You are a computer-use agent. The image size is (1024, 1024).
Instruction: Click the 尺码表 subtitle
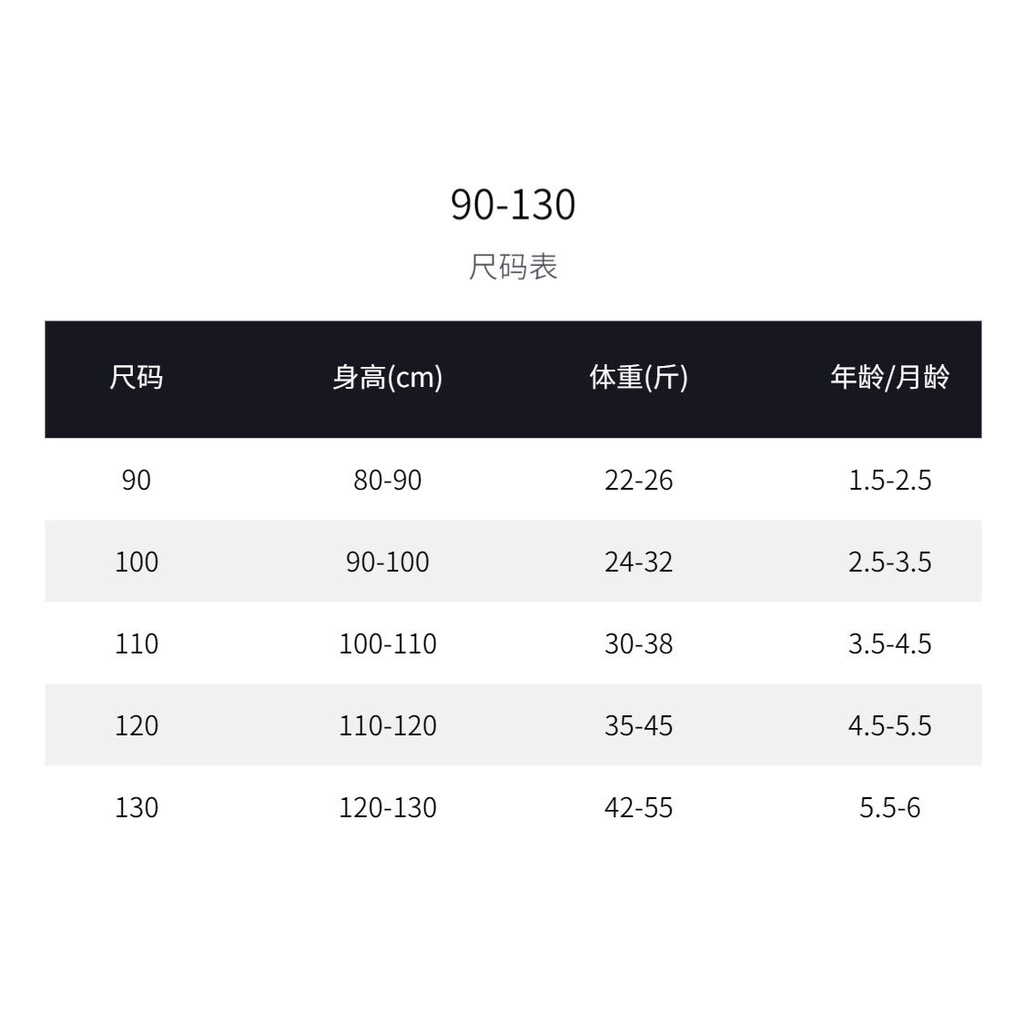click(x=512, y=267)
